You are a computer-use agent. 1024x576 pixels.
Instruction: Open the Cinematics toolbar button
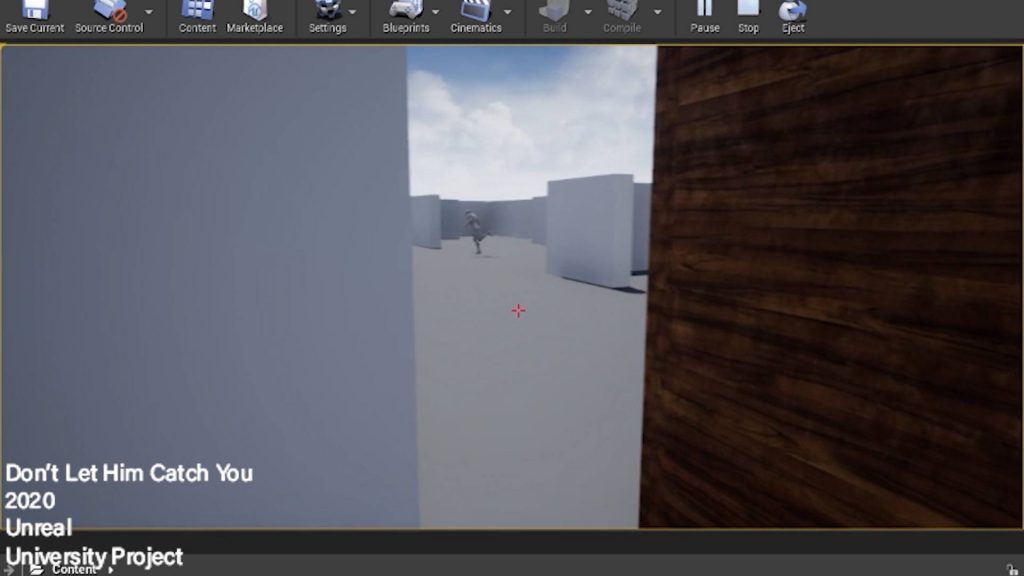[x=475, y=18]
